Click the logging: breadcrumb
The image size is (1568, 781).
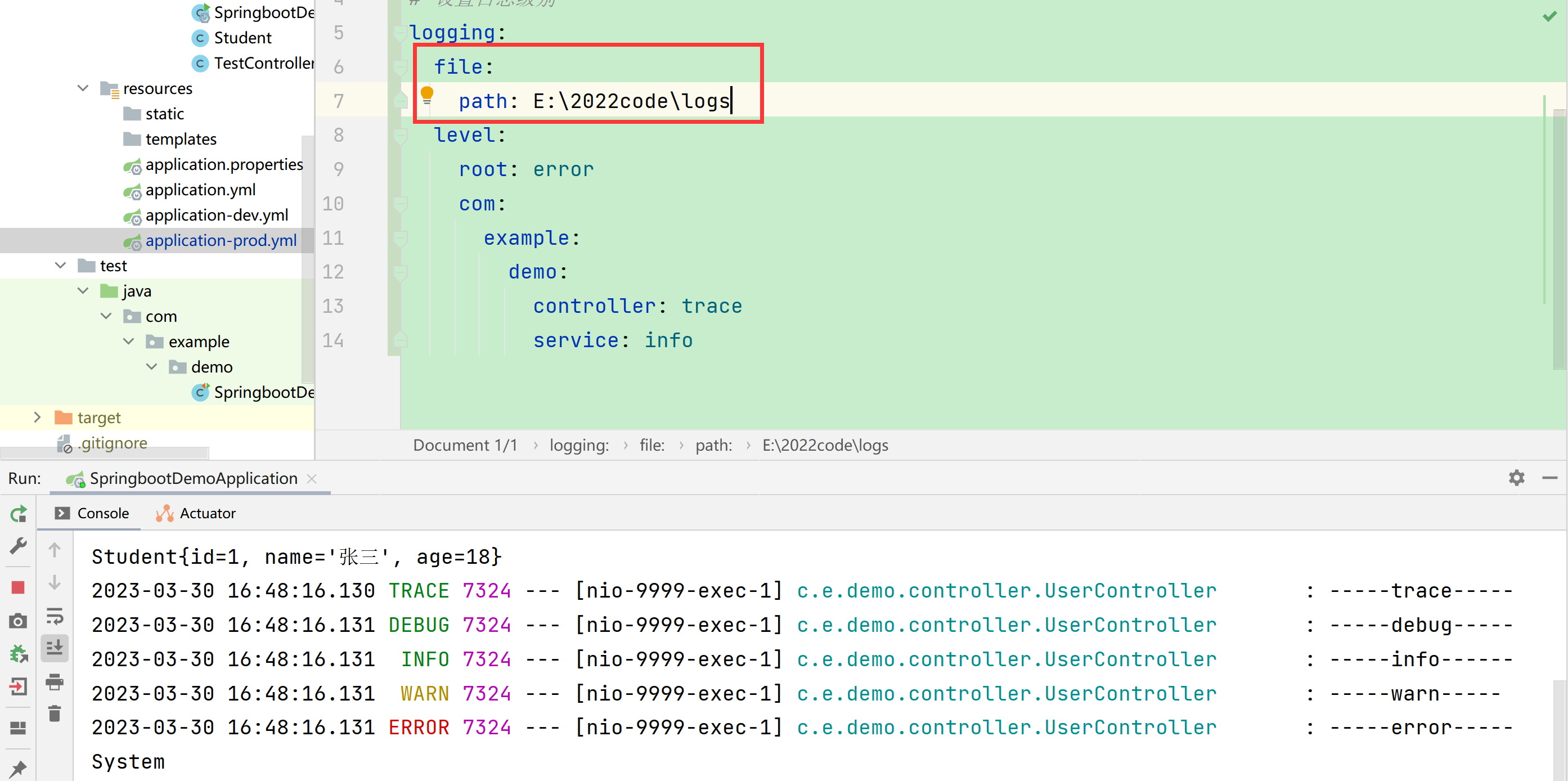[579, 445]
